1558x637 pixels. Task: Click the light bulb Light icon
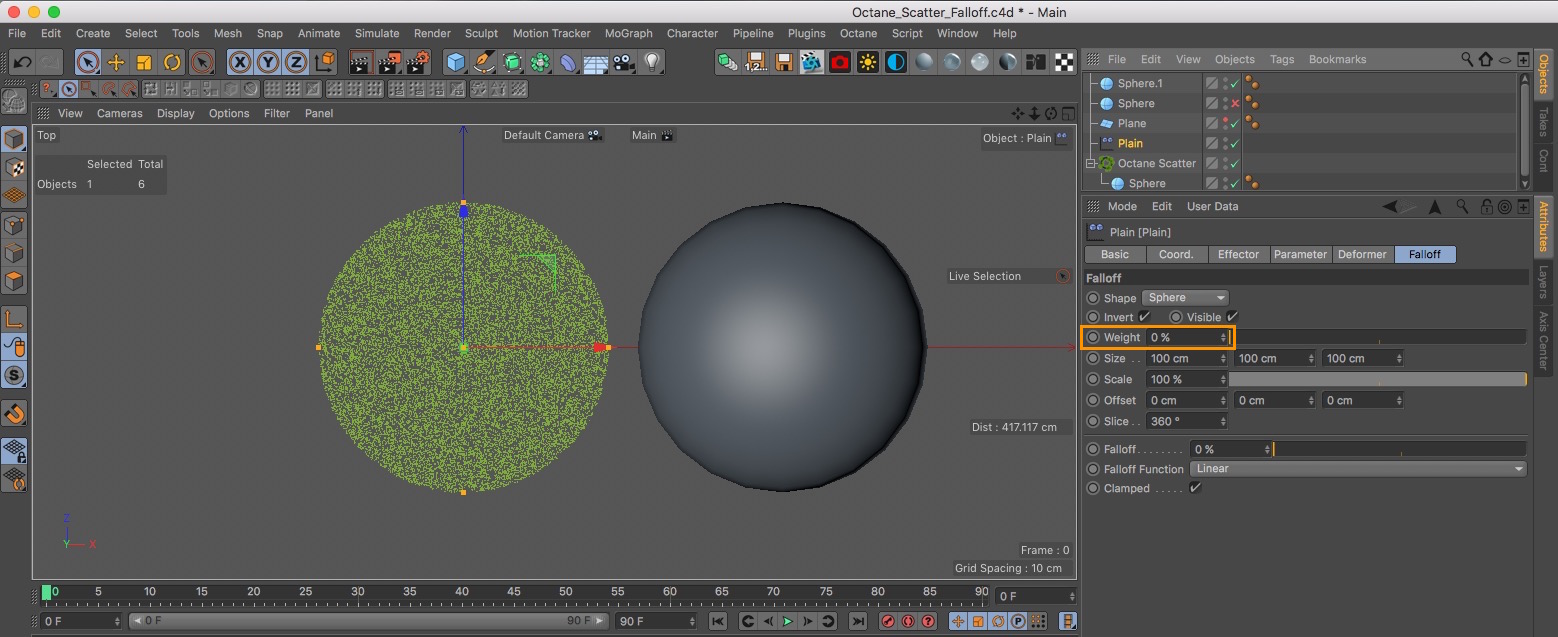point(652,62)
